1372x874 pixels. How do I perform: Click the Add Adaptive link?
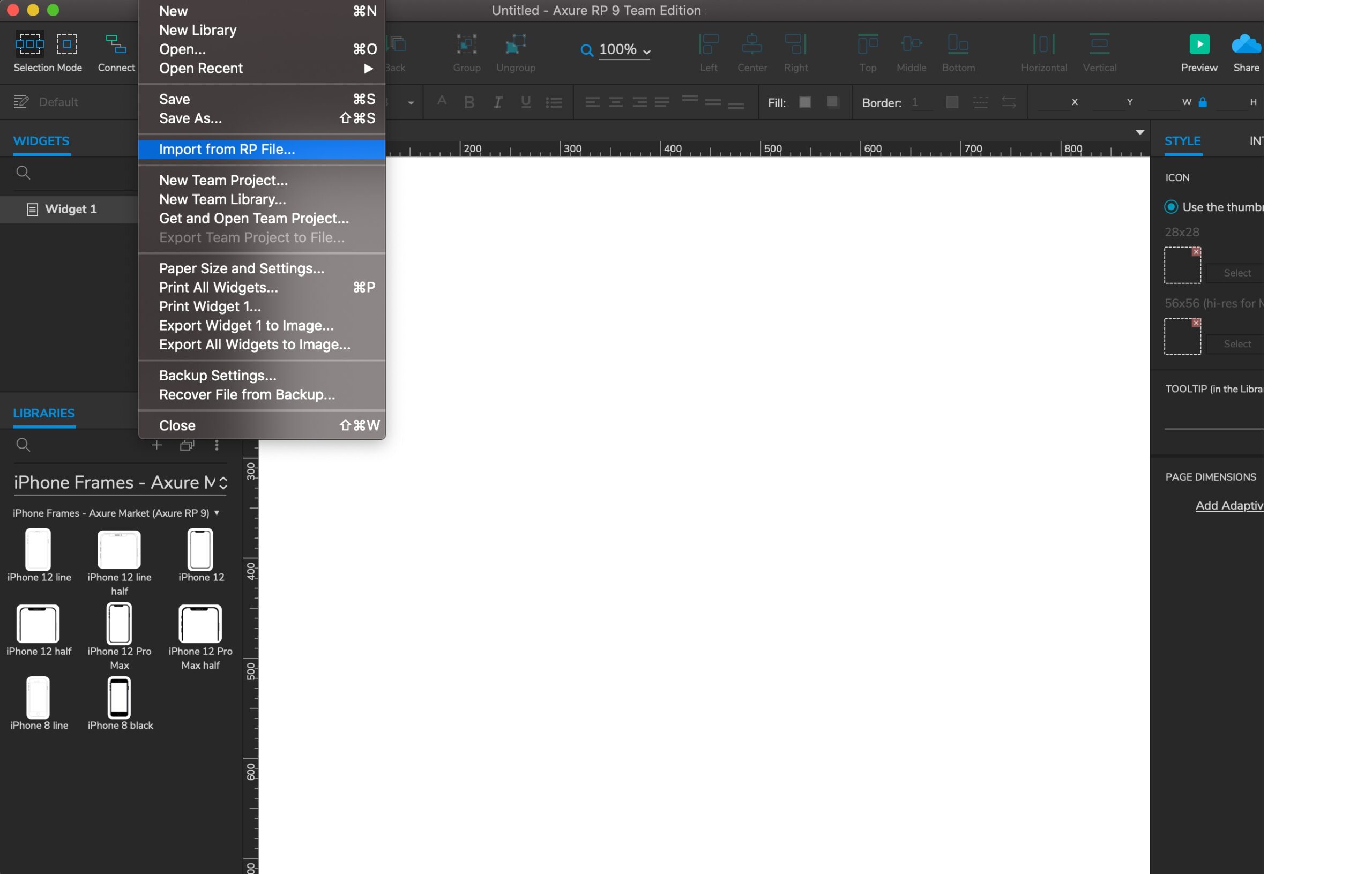tap(1230, 505)
